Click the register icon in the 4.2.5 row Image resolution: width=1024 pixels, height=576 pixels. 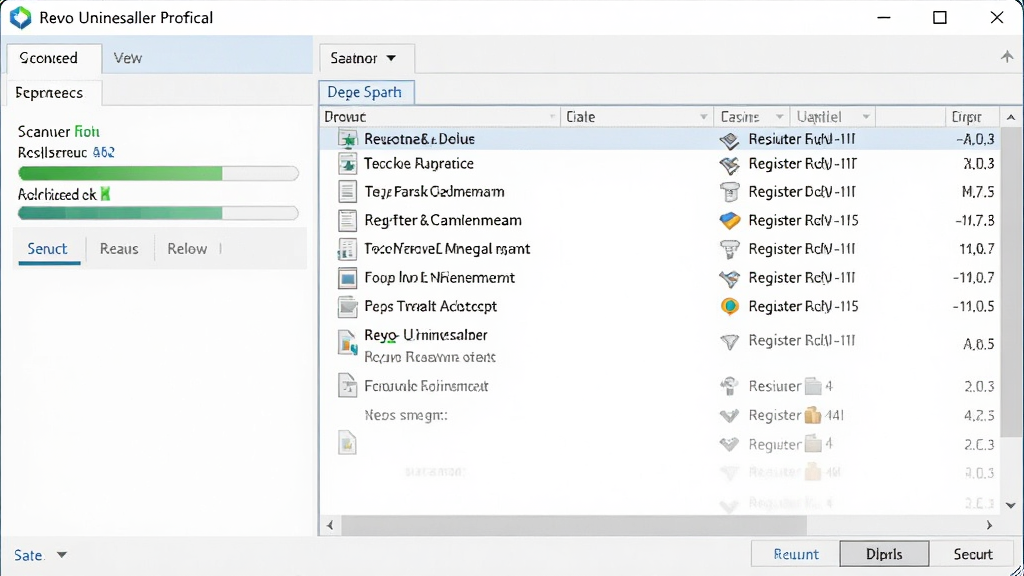(x=729, y=415)
